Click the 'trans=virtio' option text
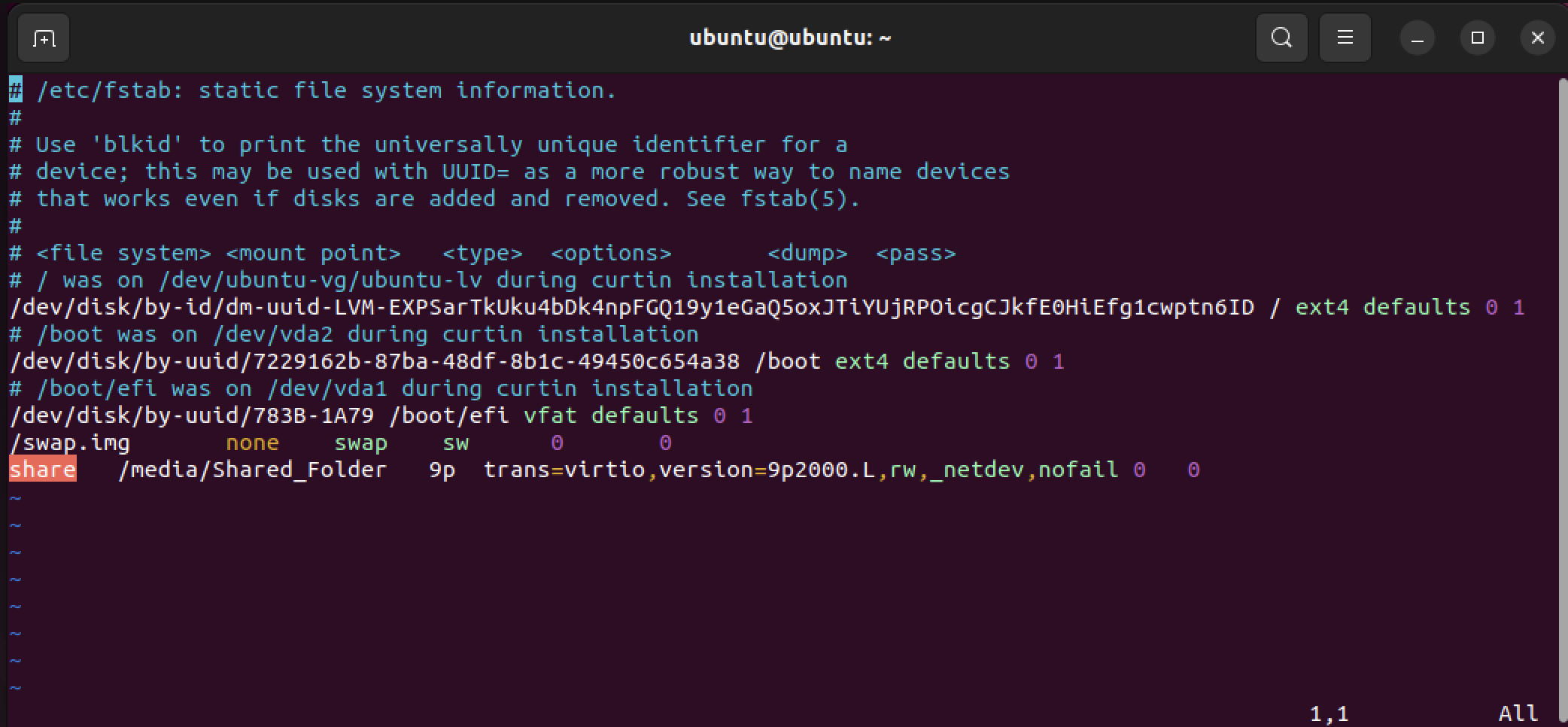The width and height of the screenshot is (1568, 727). pyautogui.click(x=564, y=470)
